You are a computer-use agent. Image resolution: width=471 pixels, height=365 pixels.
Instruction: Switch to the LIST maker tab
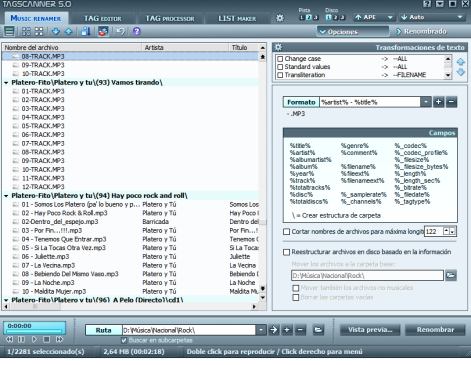[x=237, y=19]
